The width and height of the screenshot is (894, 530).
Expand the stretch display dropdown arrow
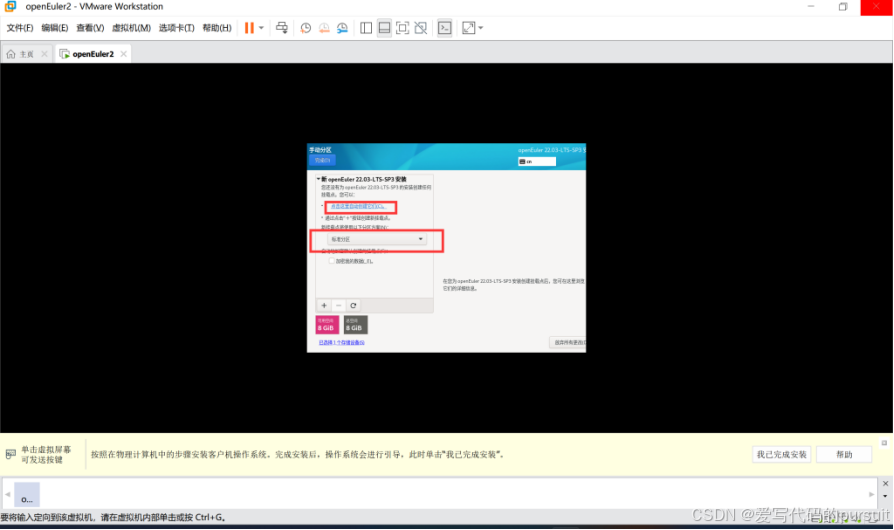pyautogui.click(x=481, y=28)
